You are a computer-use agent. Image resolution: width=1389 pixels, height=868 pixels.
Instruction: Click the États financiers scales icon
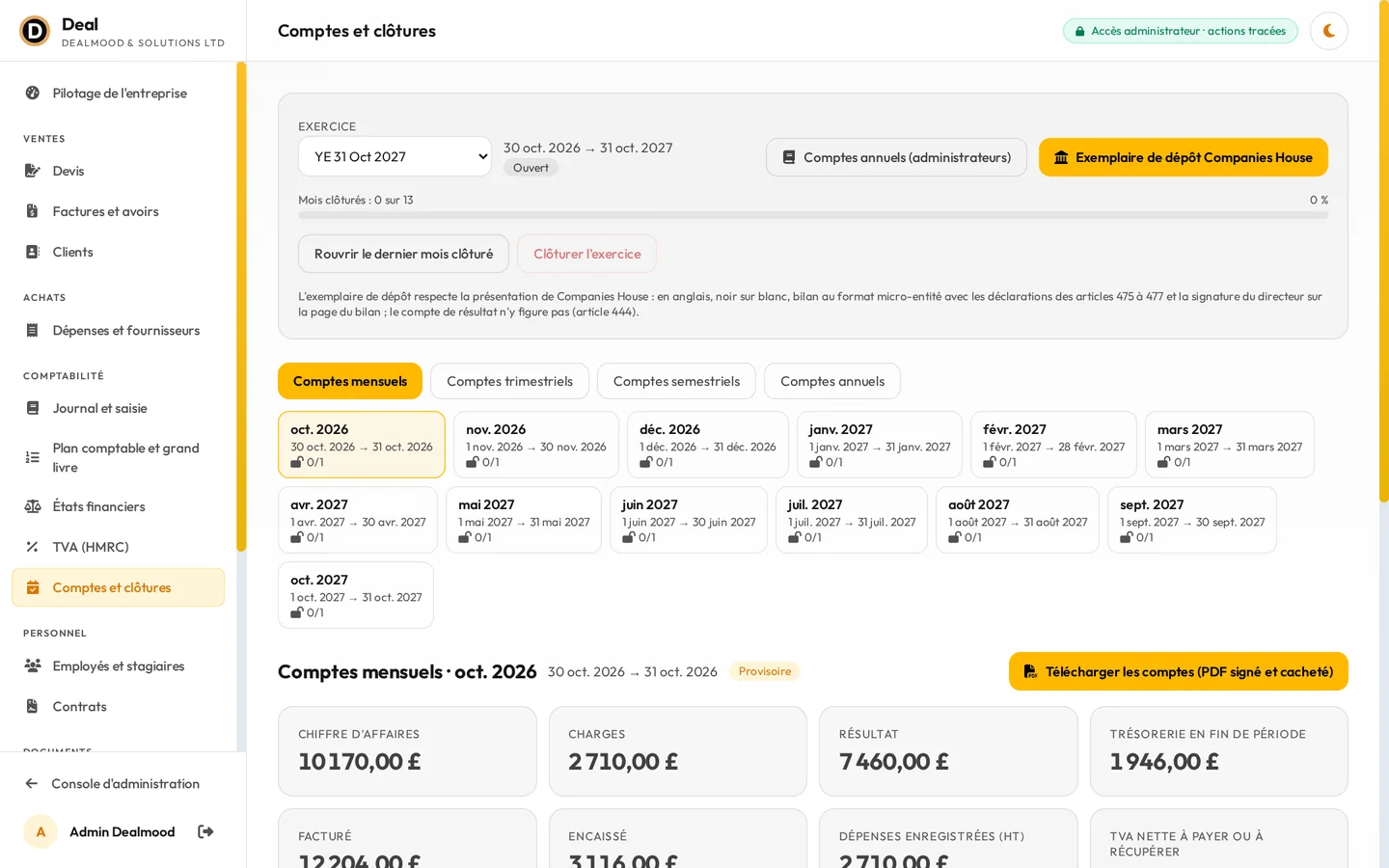coord(33,506)
